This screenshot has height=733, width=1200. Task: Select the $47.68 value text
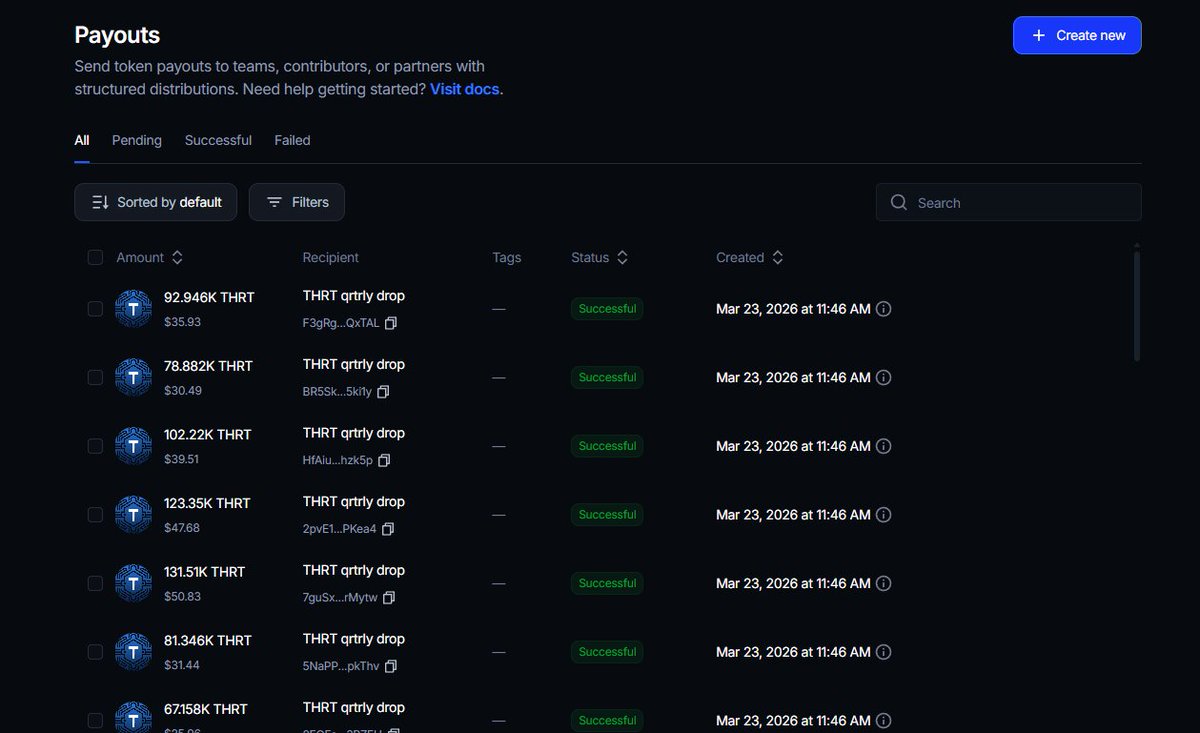[182, 528]
